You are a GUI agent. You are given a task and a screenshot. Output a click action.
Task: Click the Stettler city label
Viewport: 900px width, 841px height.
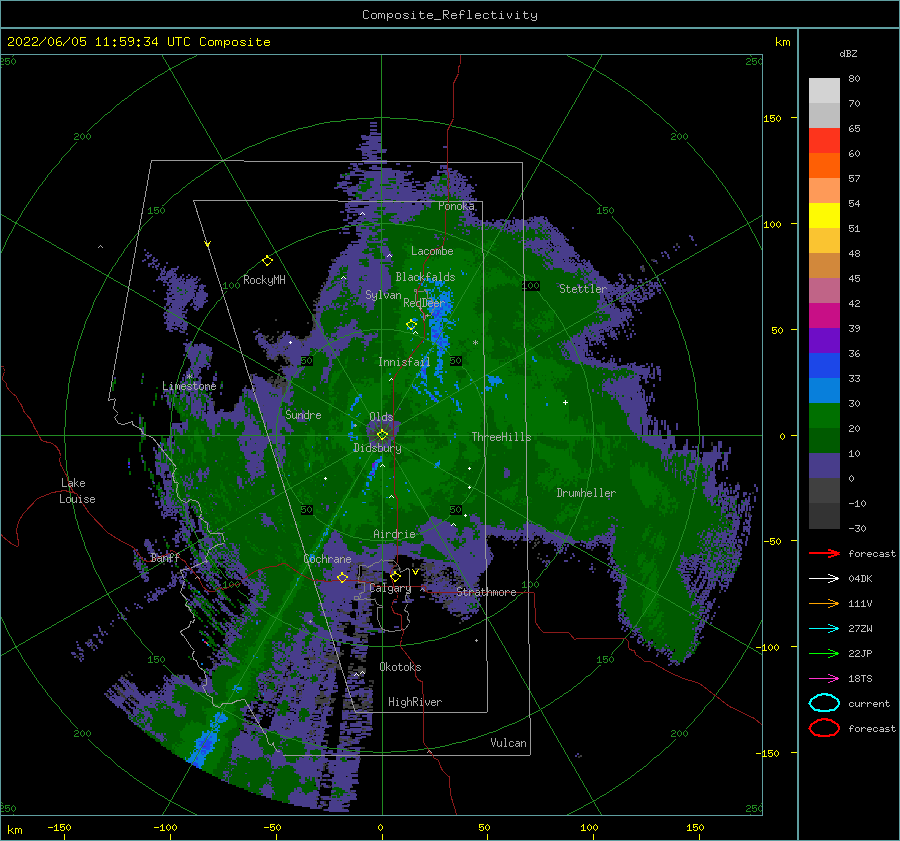[x=583, y=289]
